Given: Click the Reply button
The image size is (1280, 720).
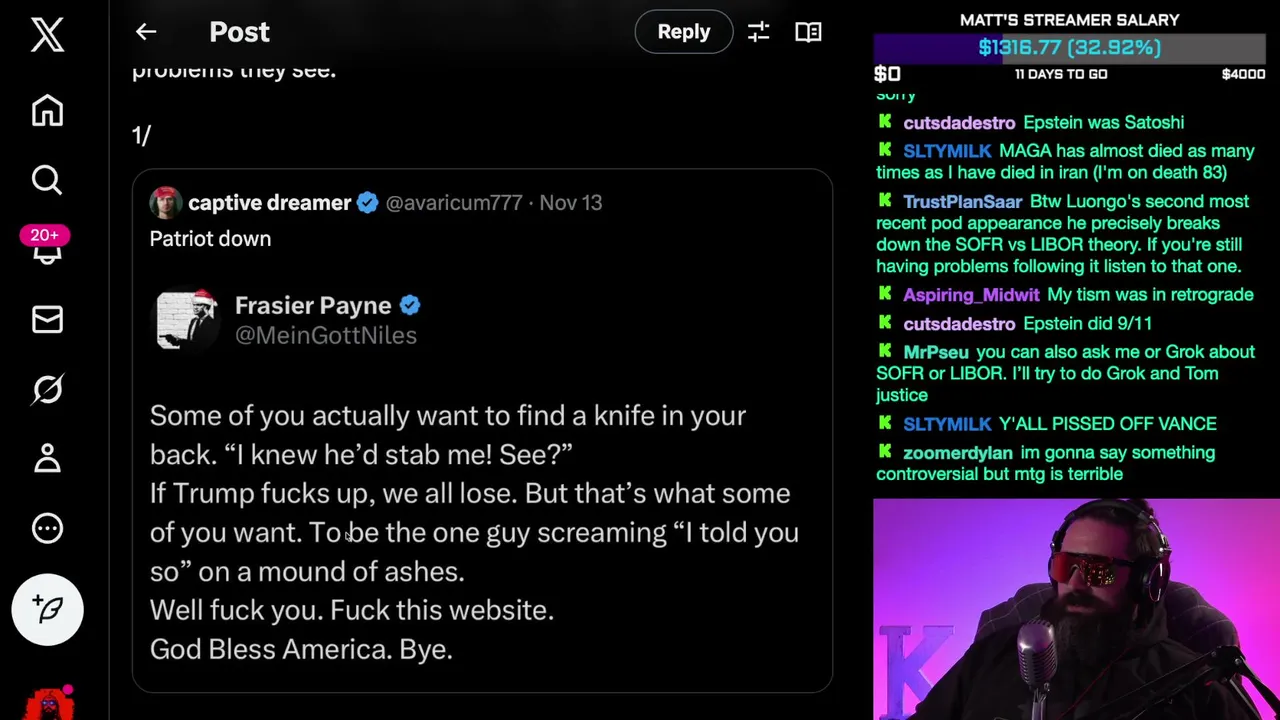Looking at the screenshot, I should 684,32.
